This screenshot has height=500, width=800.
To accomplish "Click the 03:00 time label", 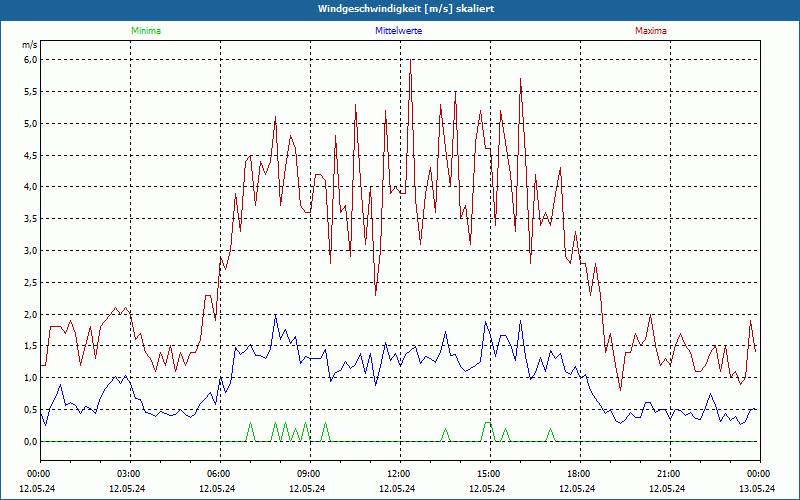I will [130, 474].
